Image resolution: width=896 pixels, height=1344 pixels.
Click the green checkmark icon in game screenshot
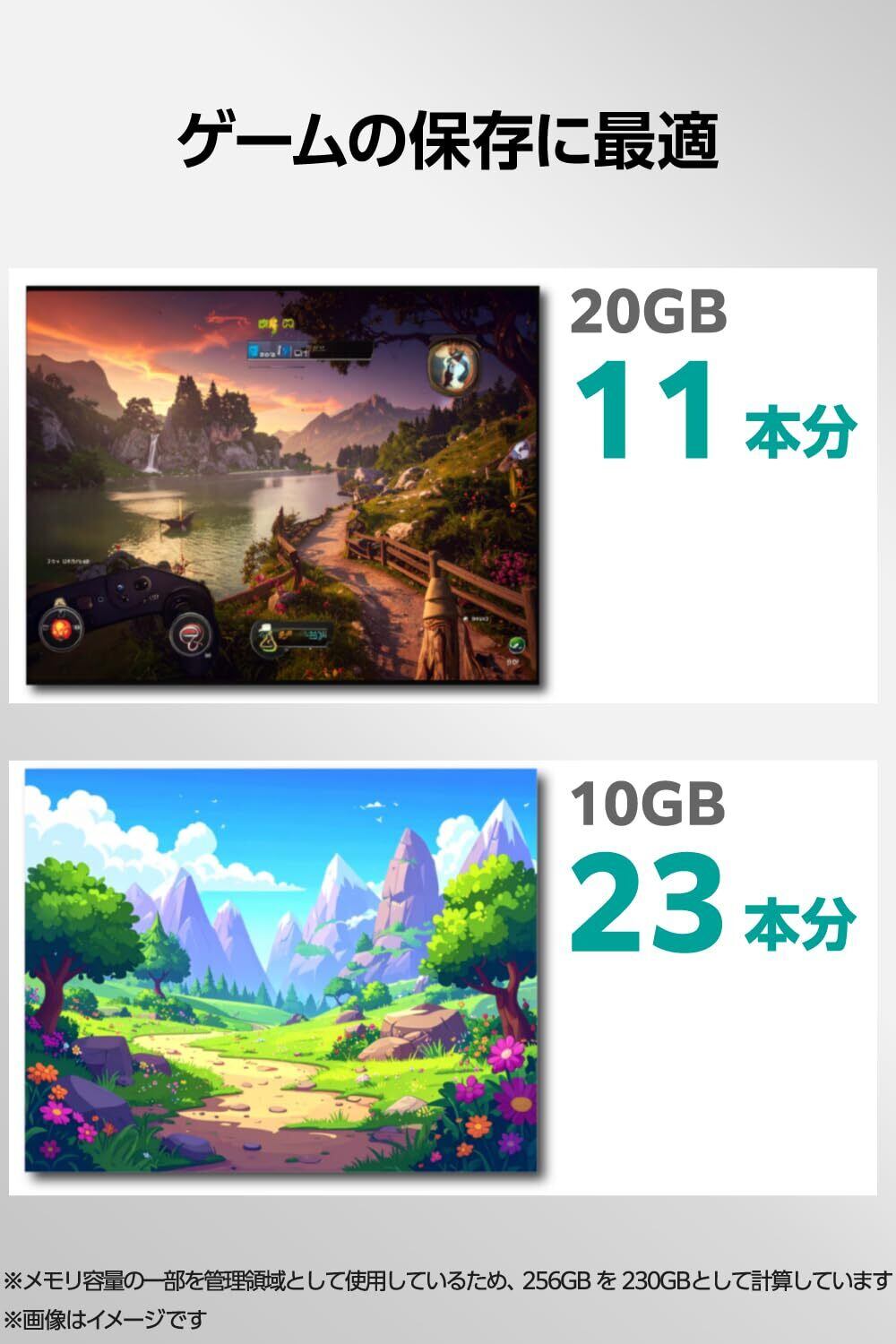516,643
